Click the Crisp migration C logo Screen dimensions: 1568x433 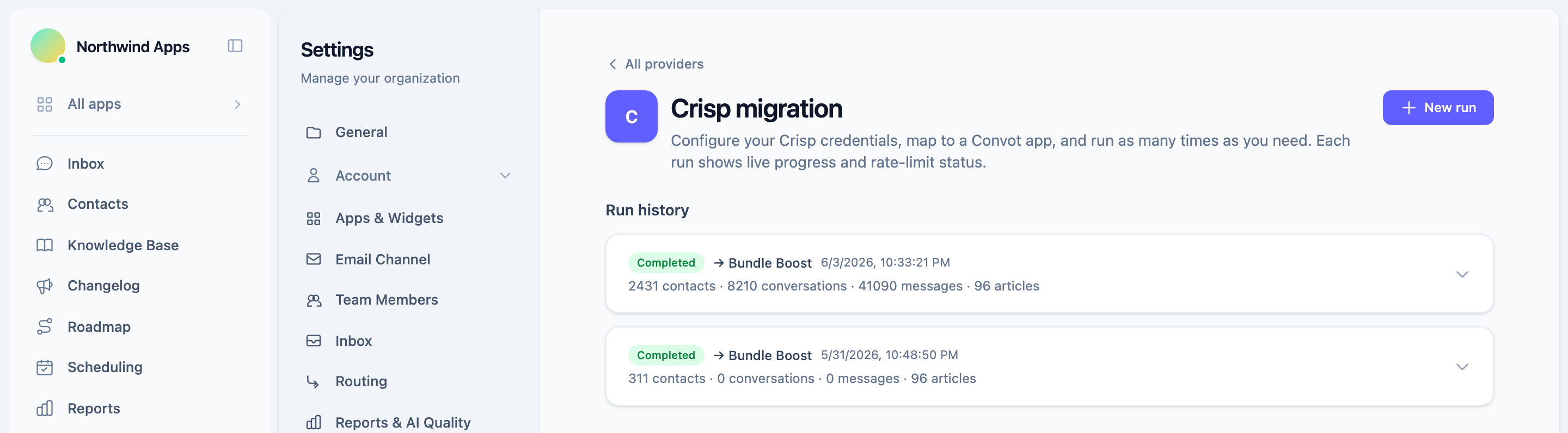pos(631,117)
